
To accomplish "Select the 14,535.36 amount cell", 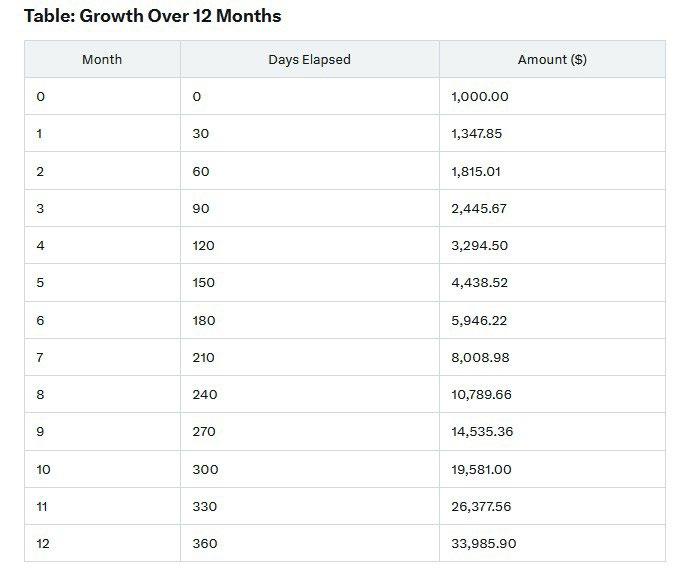I will [482, 432].
